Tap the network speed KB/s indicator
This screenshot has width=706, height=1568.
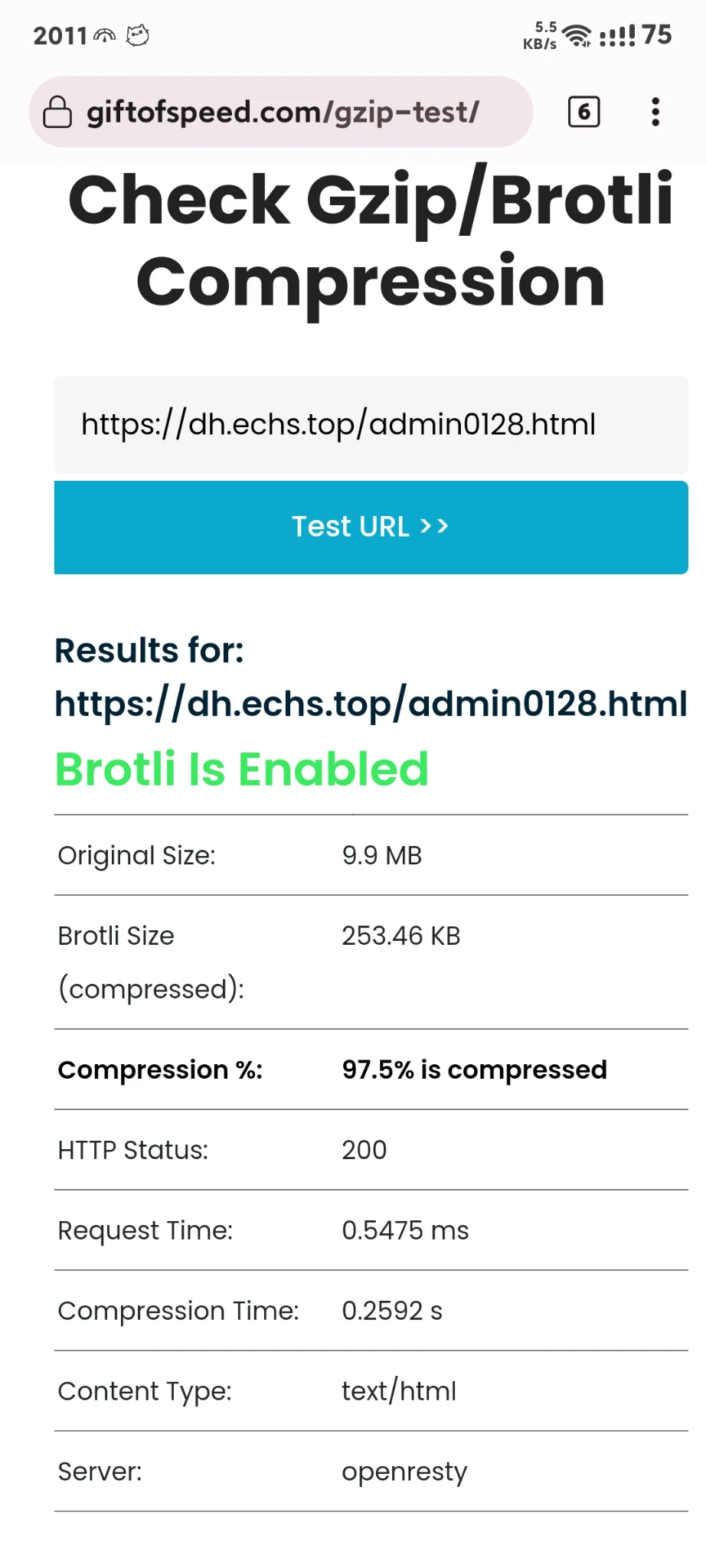click(x=540, y=36)
